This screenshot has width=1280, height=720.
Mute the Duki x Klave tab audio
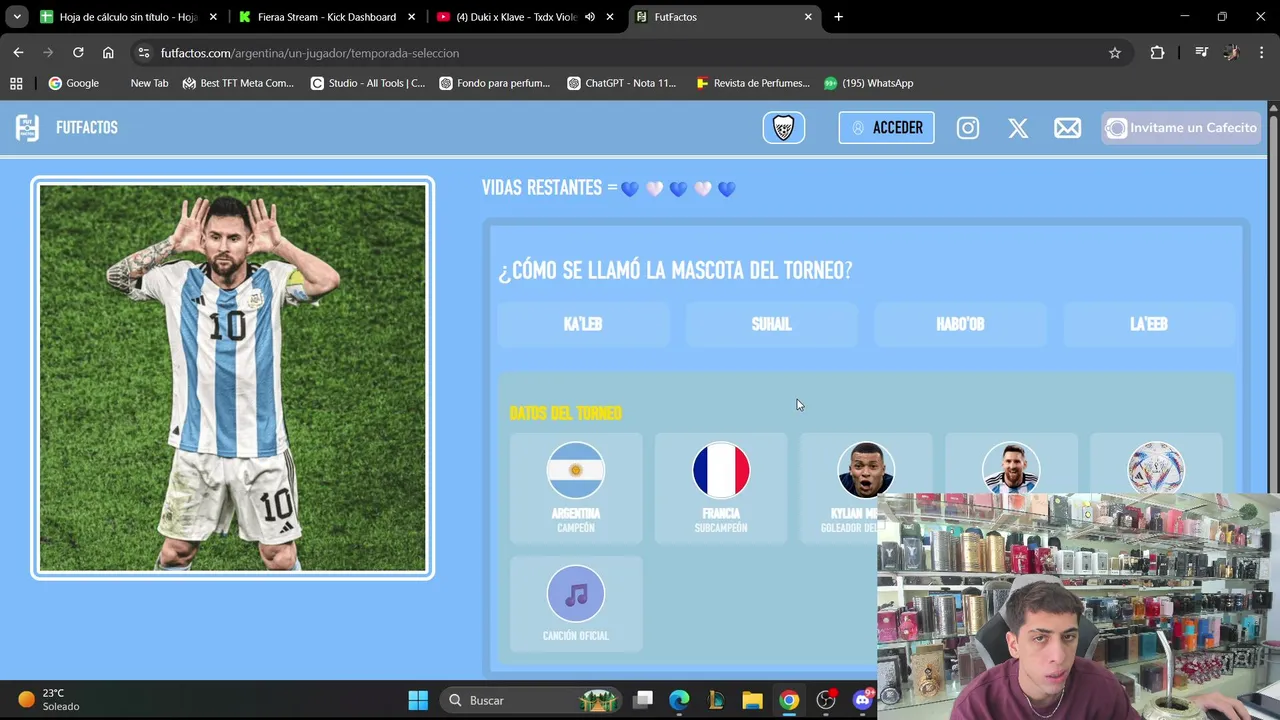(590, 17)
